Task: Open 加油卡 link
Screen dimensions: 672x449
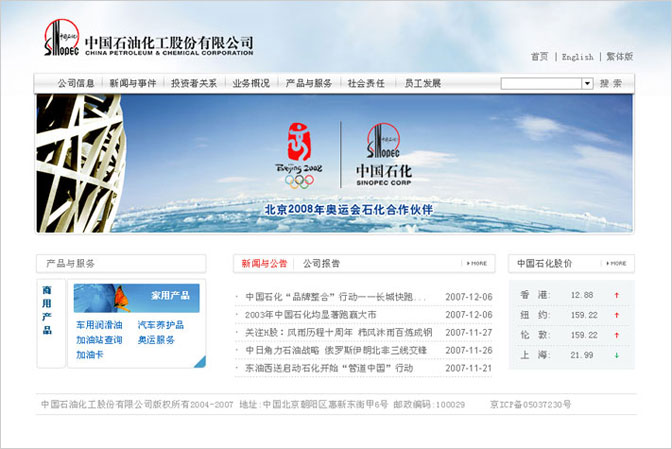Action: tap(90, 355)
